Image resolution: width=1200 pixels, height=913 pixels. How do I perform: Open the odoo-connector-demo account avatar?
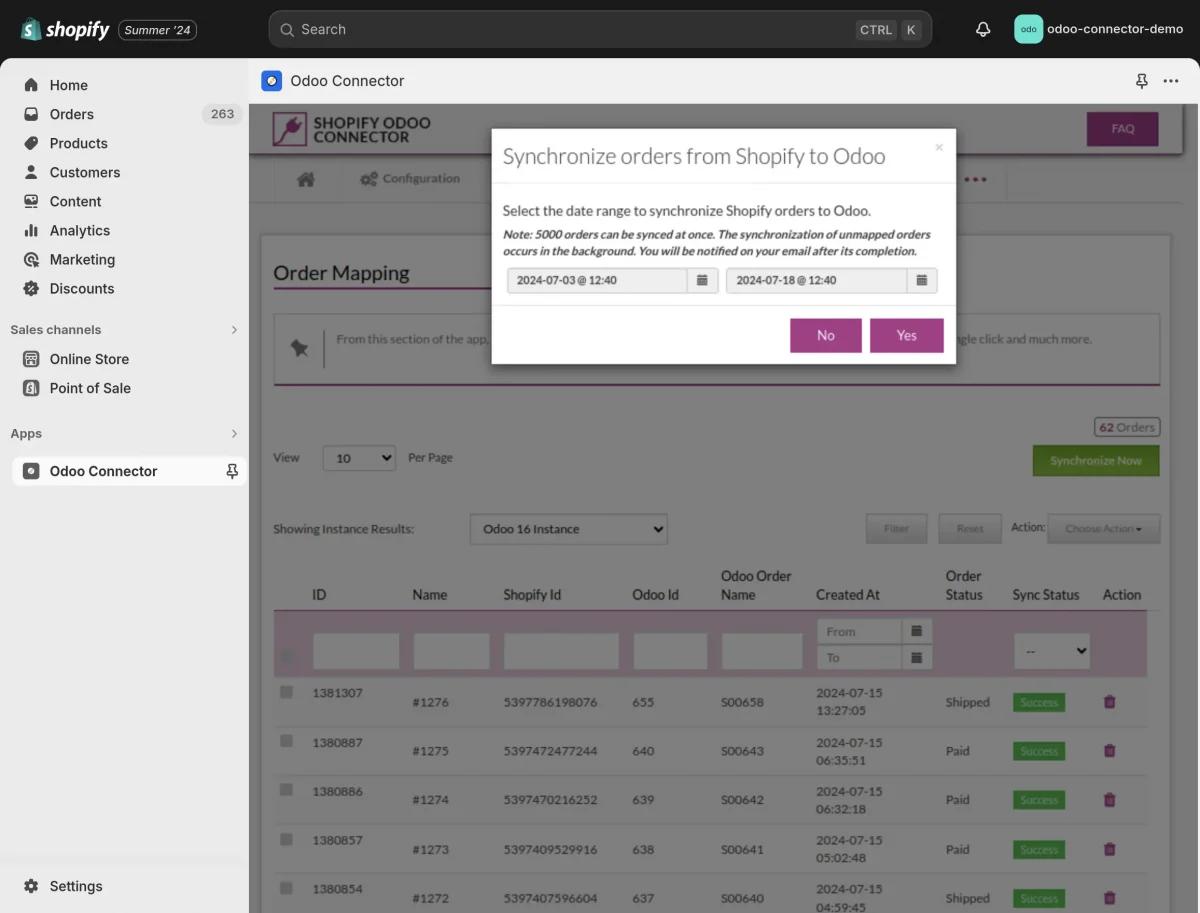1028,29
